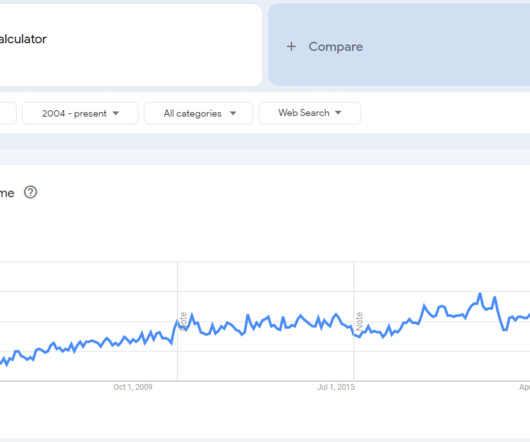
Task: Expand the All categories dropdown
Action: (198, 113)
